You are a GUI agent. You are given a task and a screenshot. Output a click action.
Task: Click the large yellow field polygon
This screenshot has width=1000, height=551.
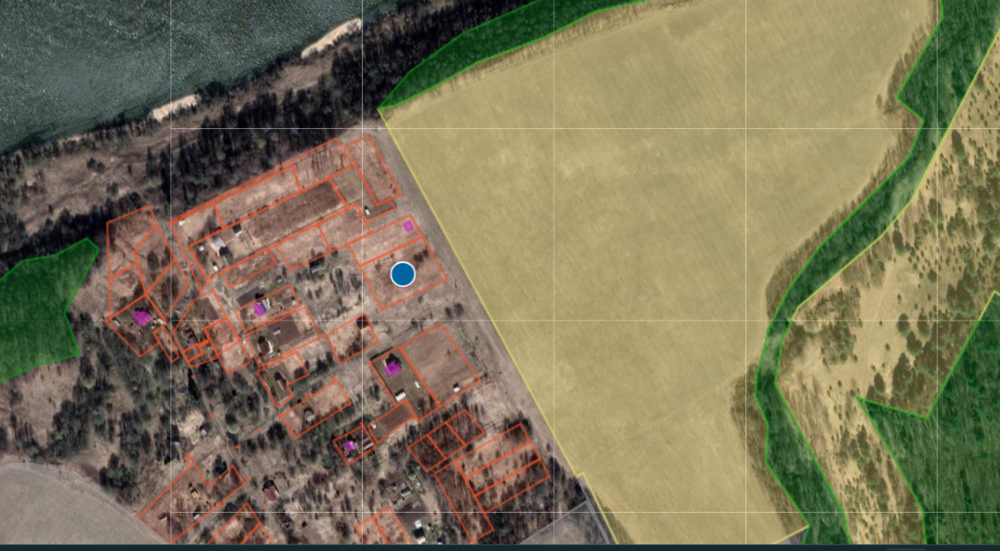620,250
